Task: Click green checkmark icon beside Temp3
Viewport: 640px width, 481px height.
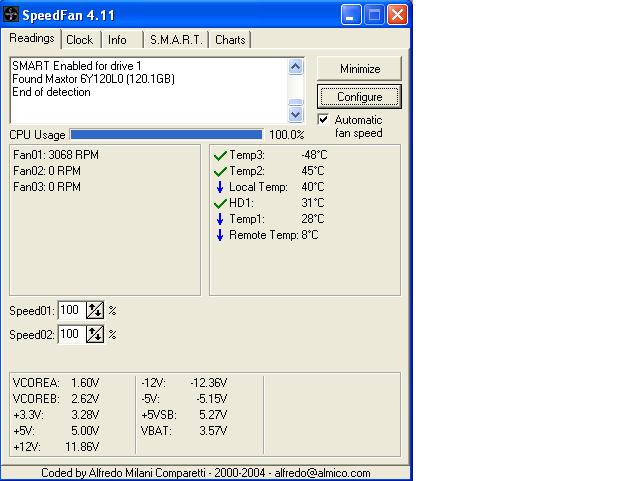Action: coord(220,155)
